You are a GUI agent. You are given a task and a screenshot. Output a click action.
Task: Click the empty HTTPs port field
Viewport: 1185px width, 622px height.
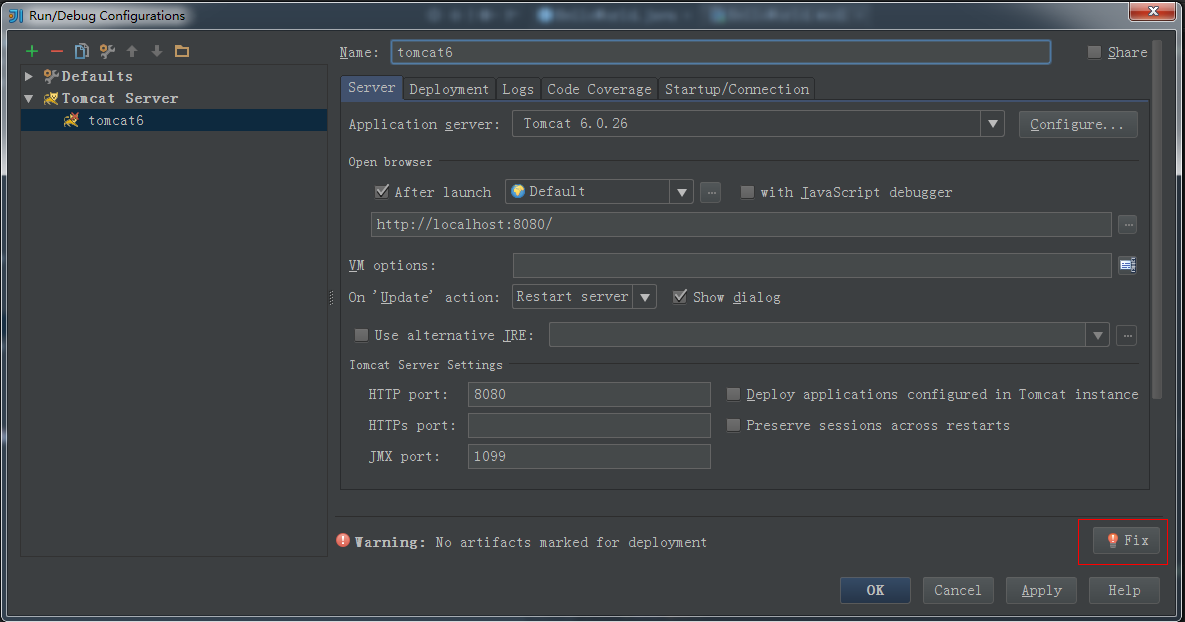589,425
